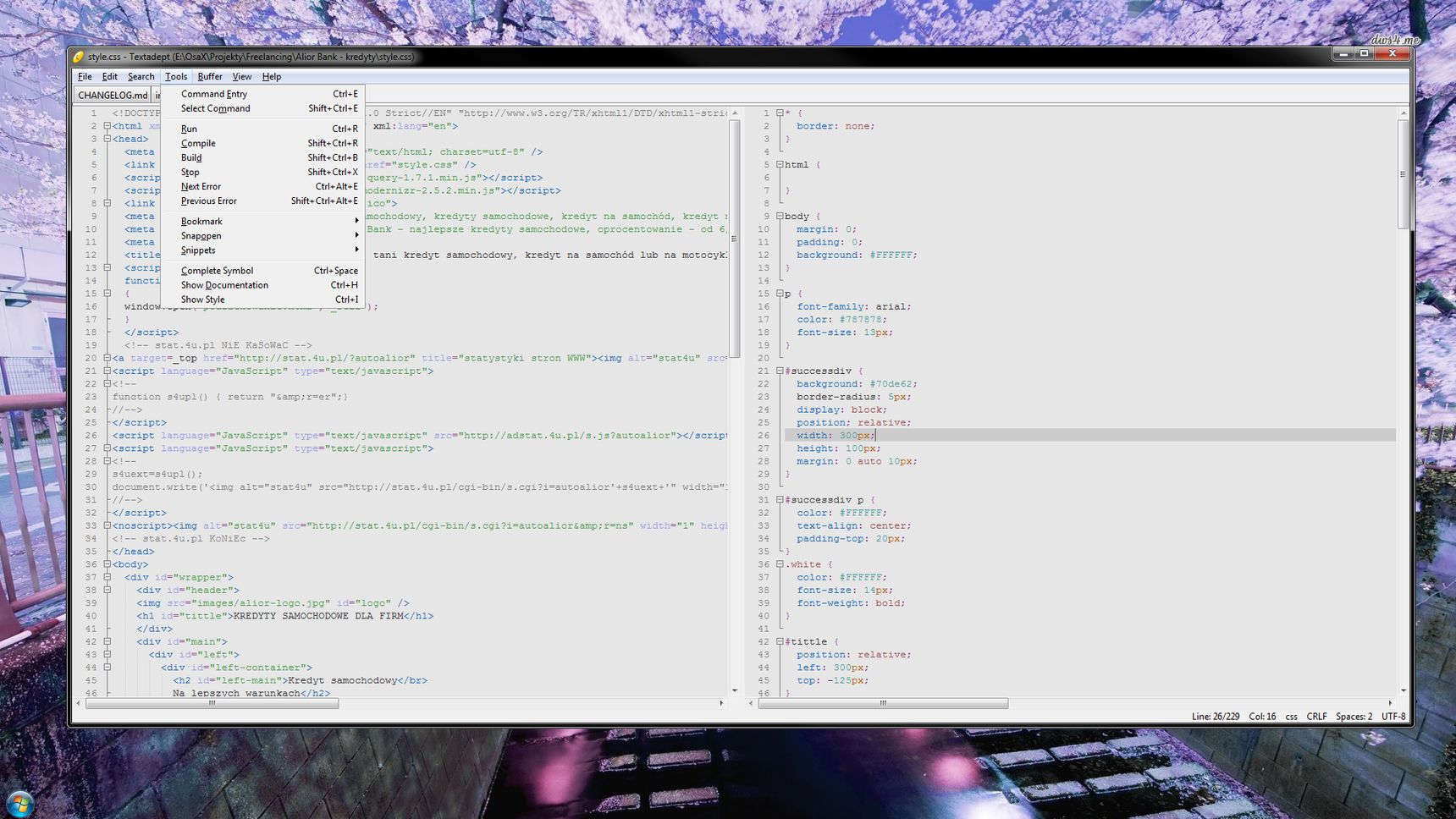Select Compile in the Tools menu

(x=263, y=143)
